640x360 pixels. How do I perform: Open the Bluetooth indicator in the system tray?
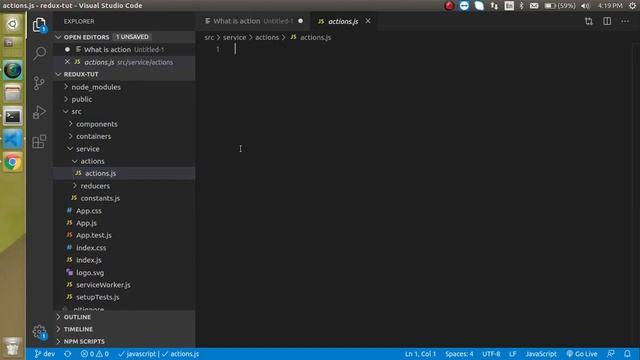(521, 5)
